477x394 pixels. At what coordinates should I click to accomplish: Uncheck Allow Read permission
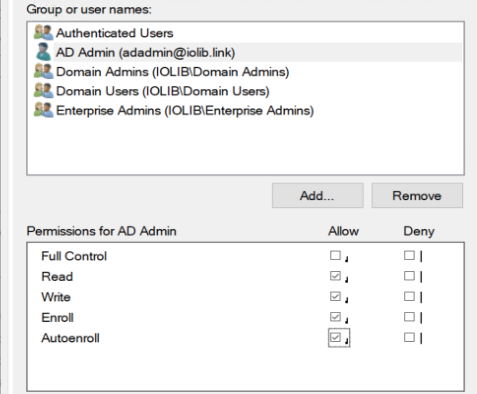tap(335, 276)
